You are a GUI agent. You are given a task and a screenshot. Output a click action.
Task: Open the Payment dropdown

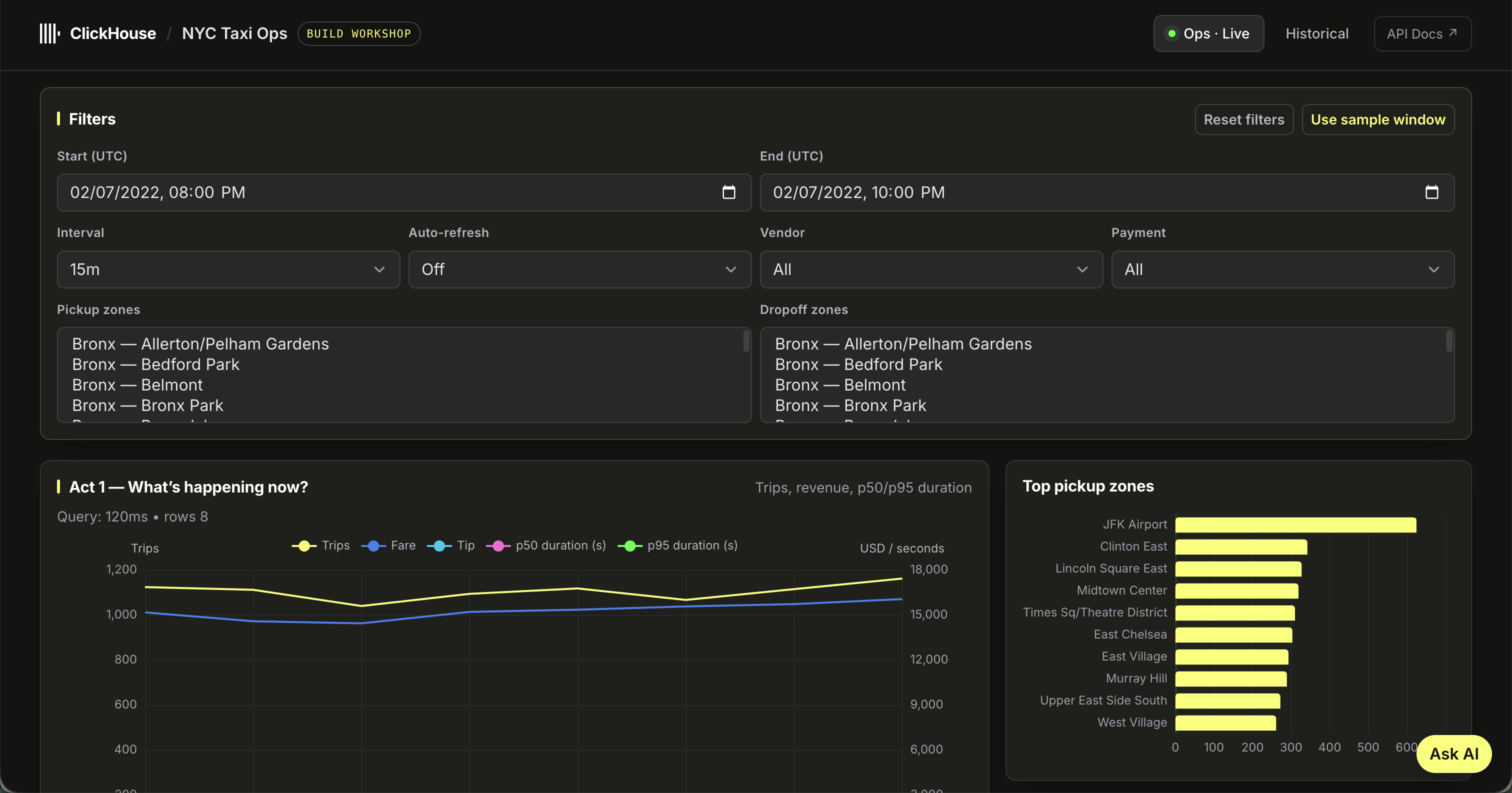[1283, 269]
